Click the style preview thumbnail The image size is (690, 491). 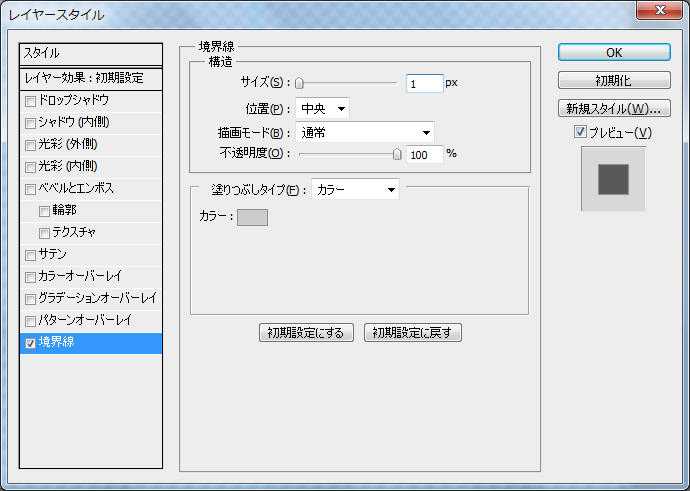(x=613, y=179)
